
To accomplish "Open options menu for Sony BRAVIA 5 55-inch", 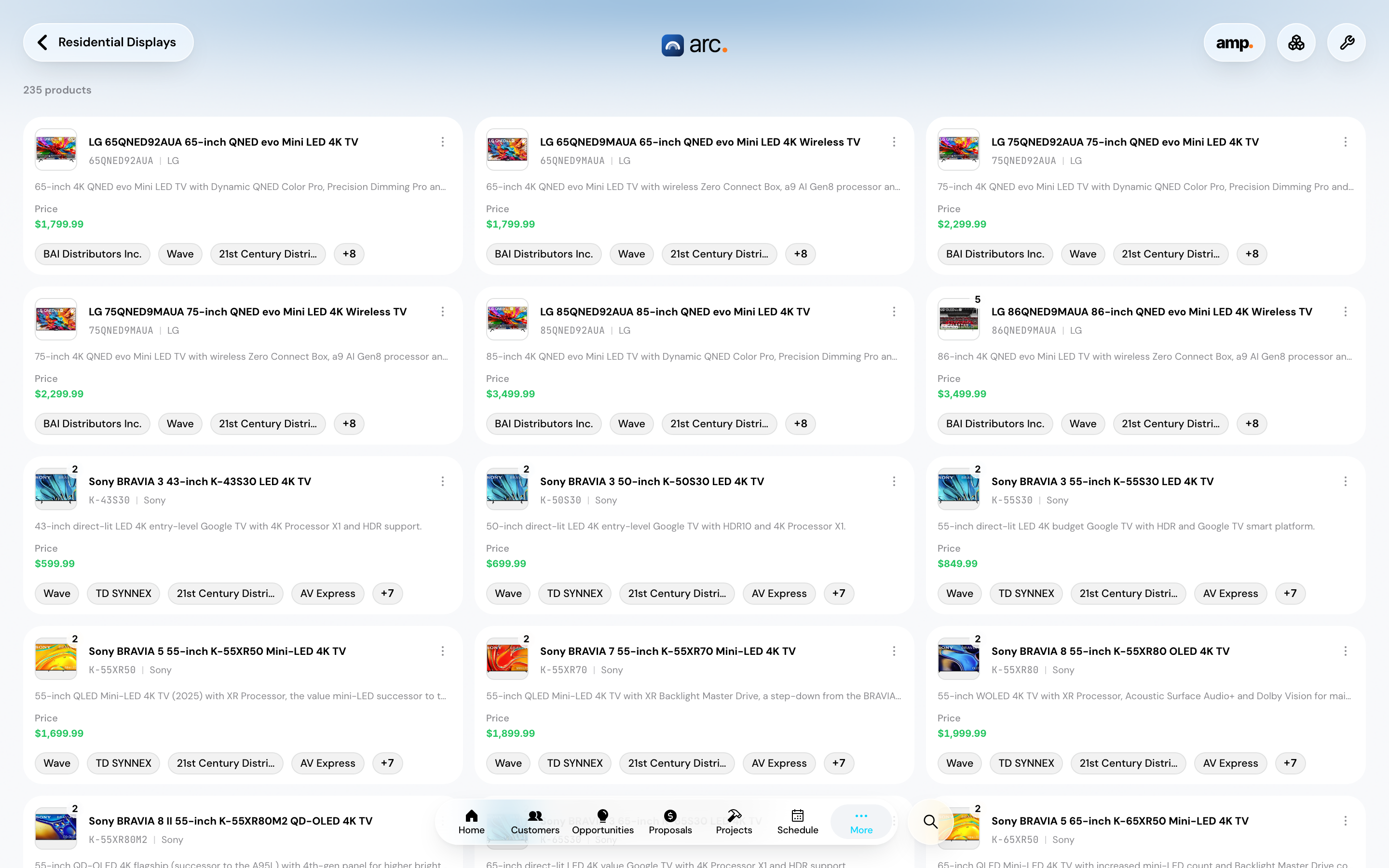I will pos(443,651).
